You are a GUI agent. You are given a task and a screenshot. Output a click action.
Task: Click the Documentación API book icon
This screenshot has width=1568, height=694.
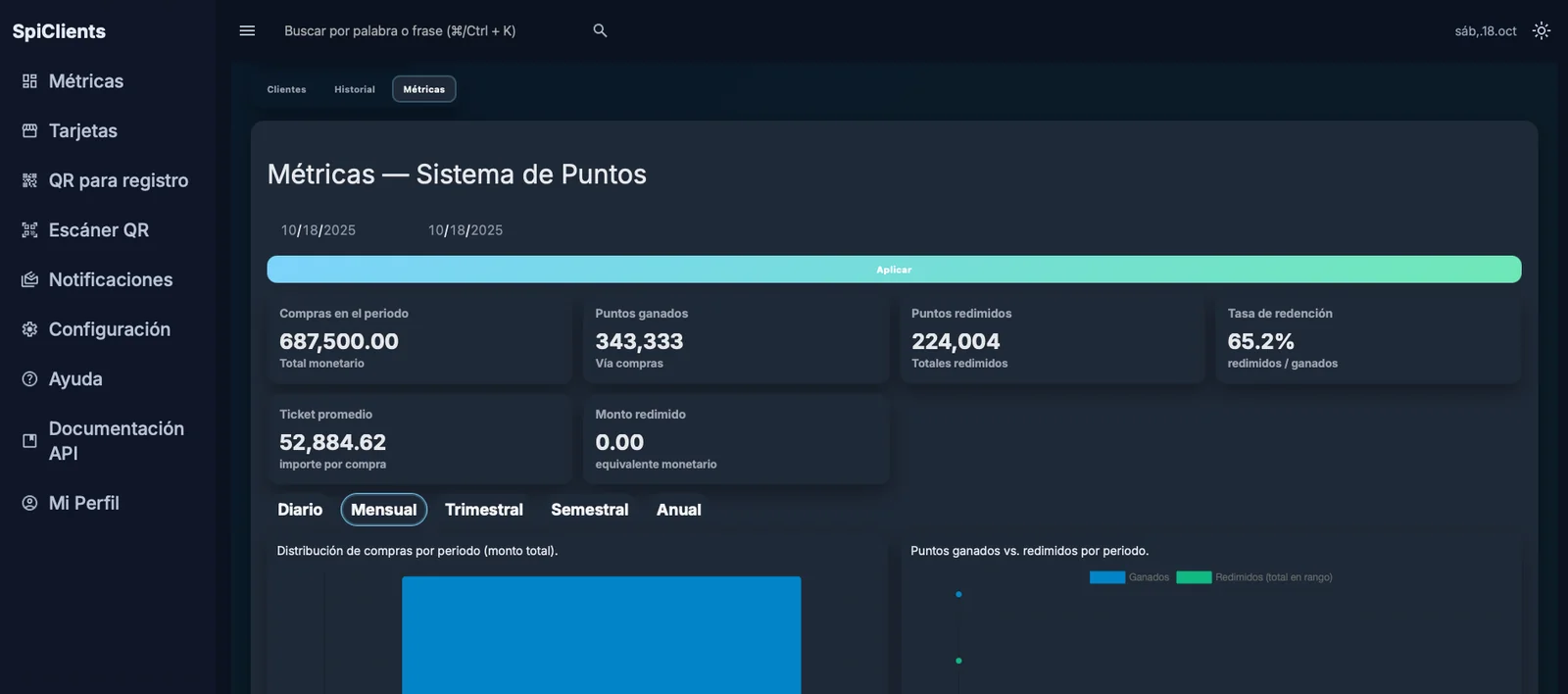pyautogui.click(x=29, y=441)
